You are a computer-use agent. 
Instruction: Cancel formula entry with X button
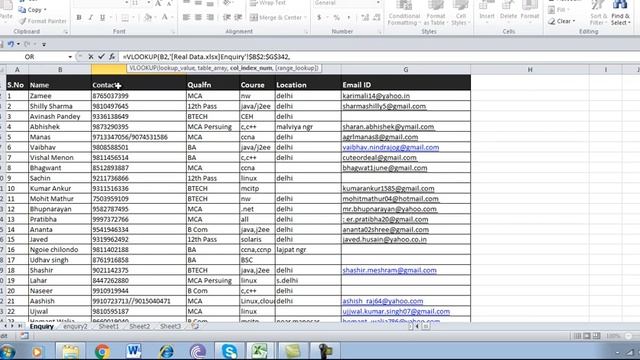[x=91, y=57]
